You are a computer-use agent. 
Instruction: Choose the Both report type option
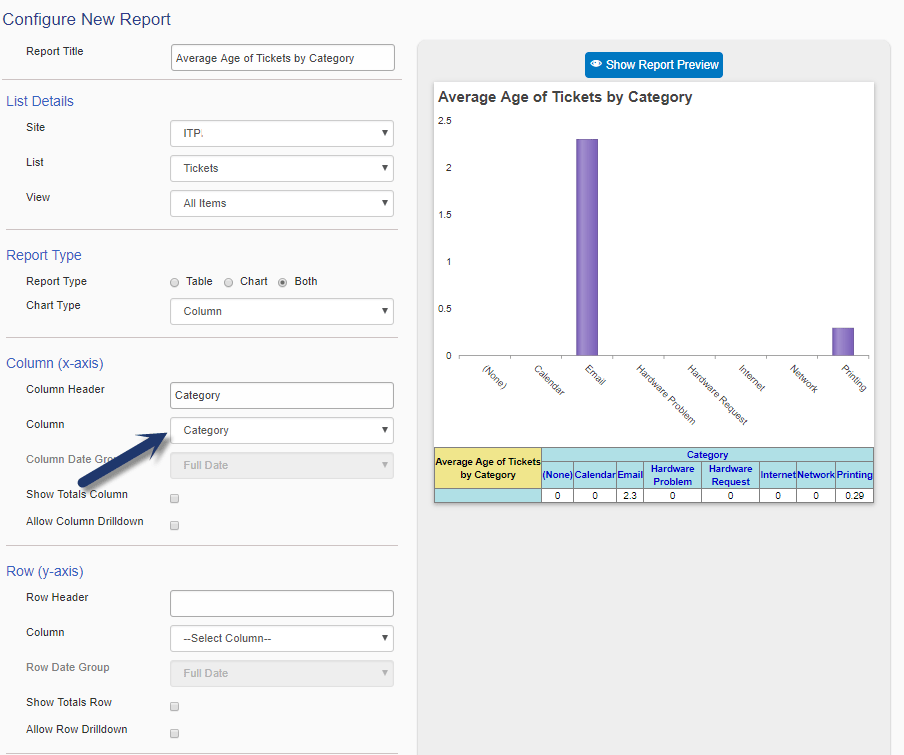click(x=283, y=282)
